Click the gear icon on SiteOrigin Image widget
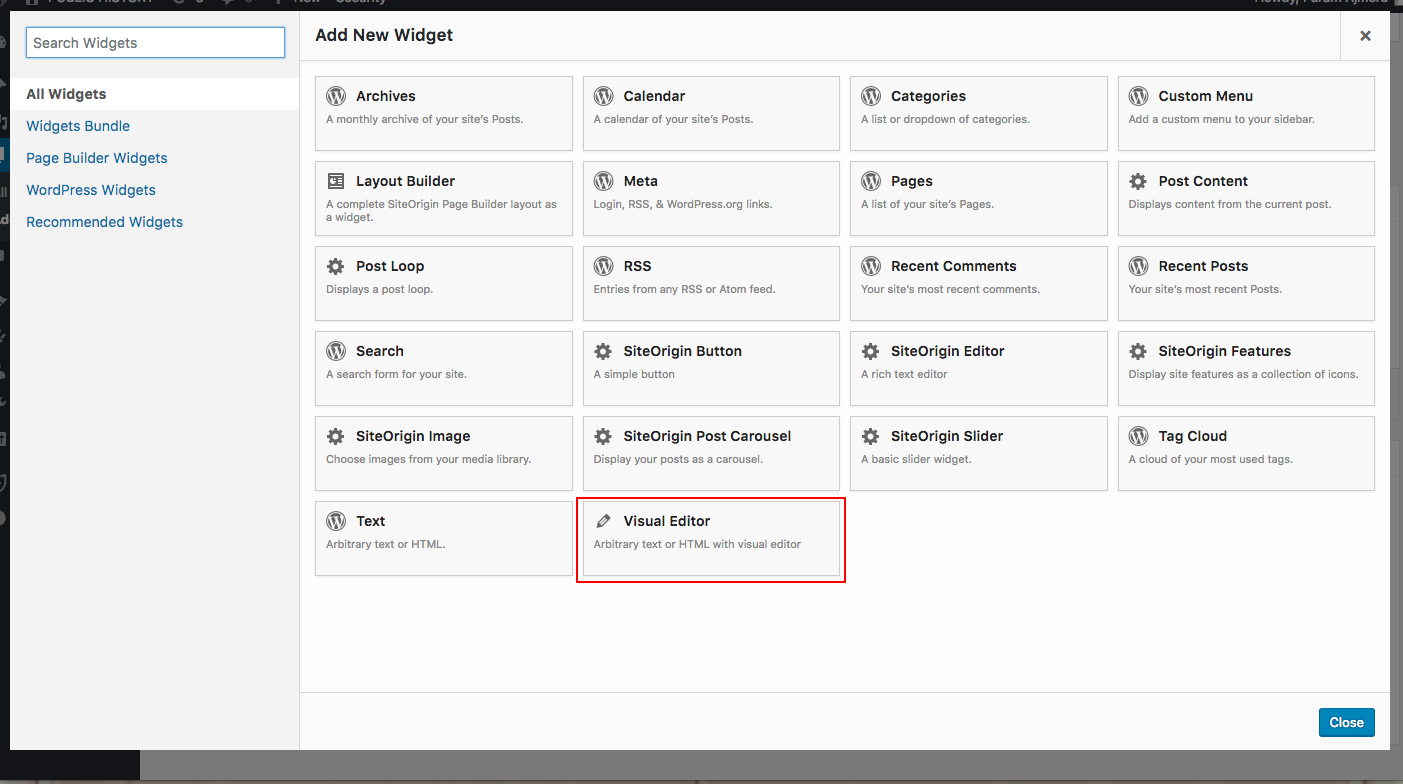 [336, 436]
